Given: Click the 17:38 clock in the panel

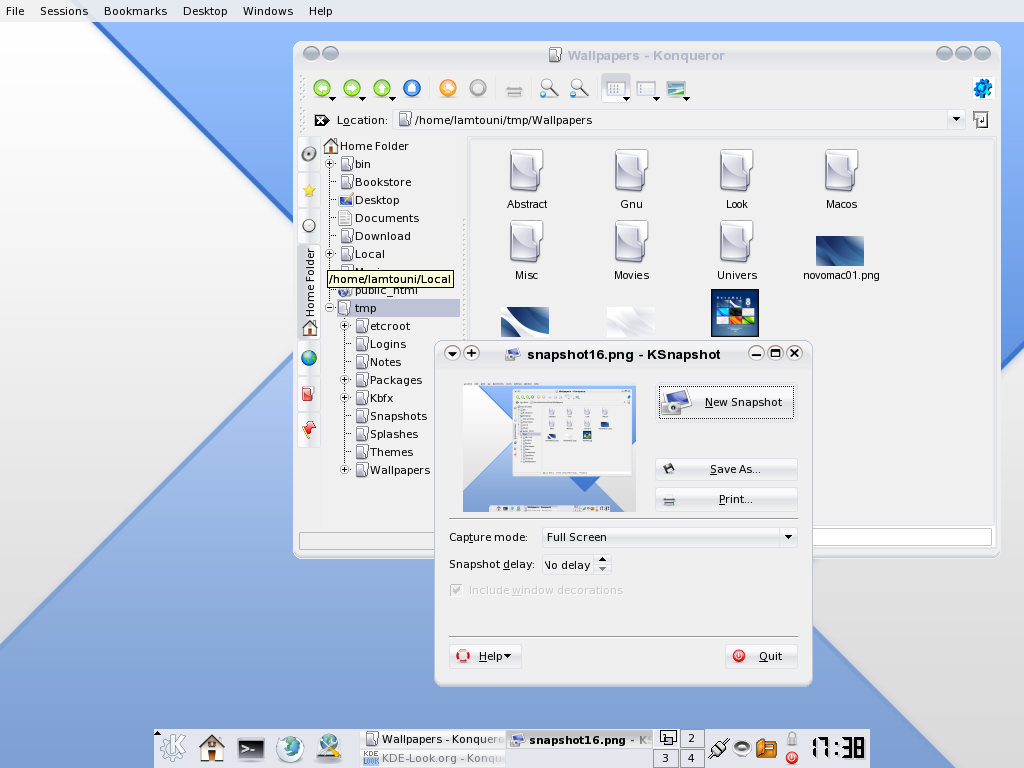Looking at the screenshot, I should click(x=838, y=748).
